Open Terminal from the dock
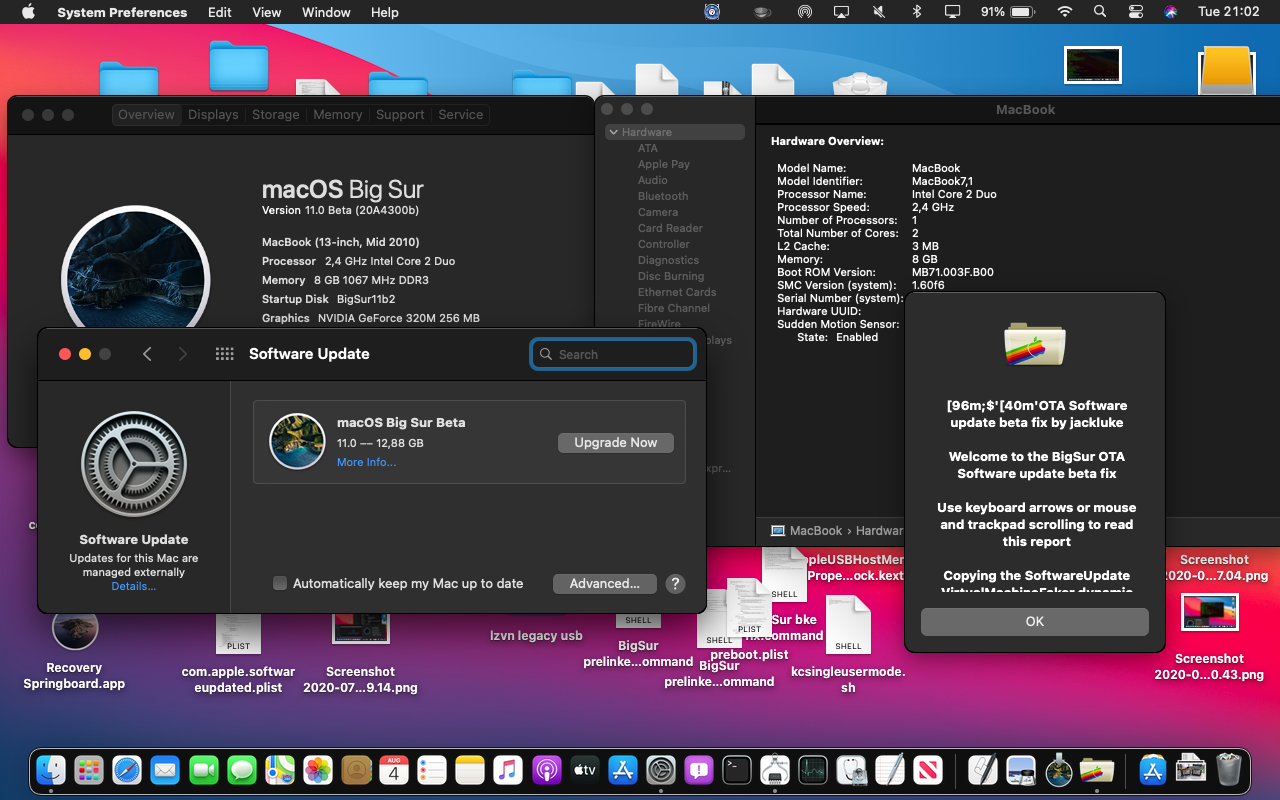The width and height of the screenshot is (1280, 800). [x=738, y=770]
